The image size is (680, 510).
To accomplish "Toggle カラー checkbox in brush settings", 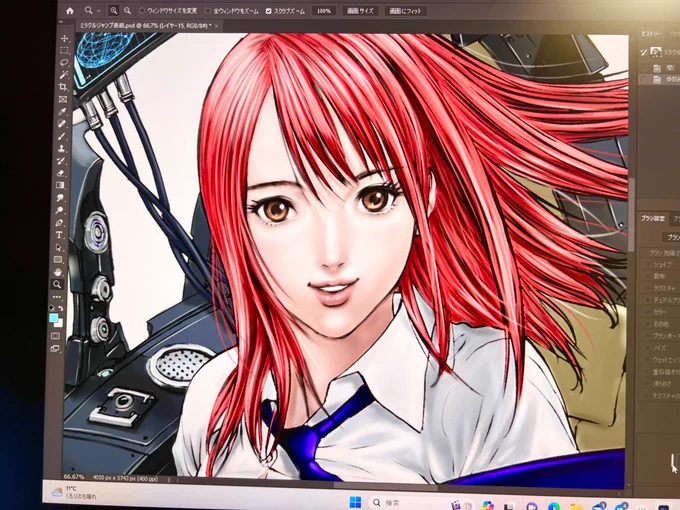I will click(648, 311).
